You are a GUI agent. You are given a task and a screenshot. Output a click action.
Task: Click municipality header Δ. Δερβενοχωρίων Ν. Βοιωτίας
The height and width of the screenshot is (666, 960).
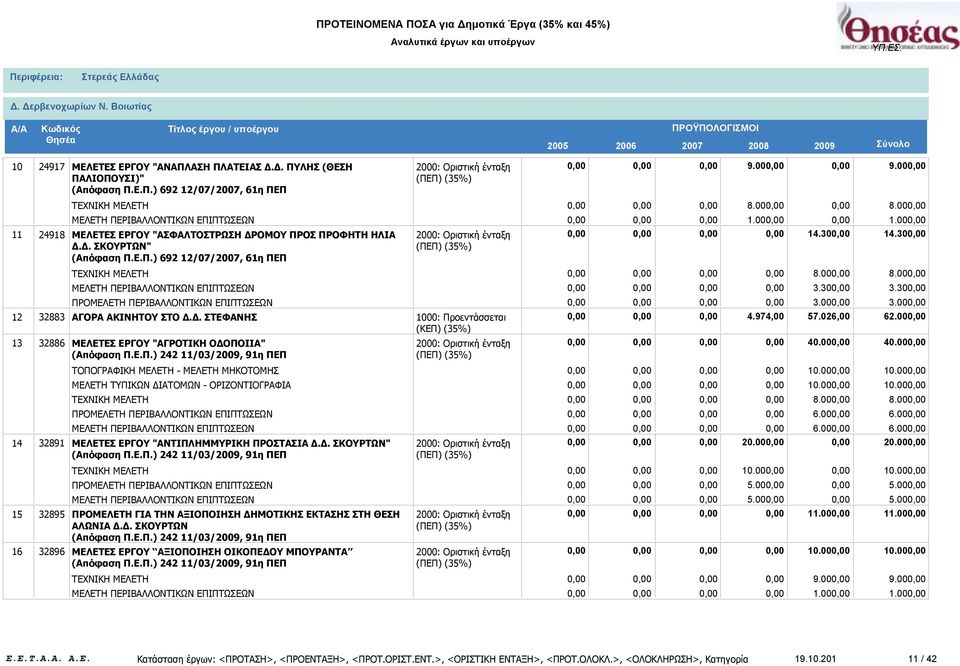(81, 107)
